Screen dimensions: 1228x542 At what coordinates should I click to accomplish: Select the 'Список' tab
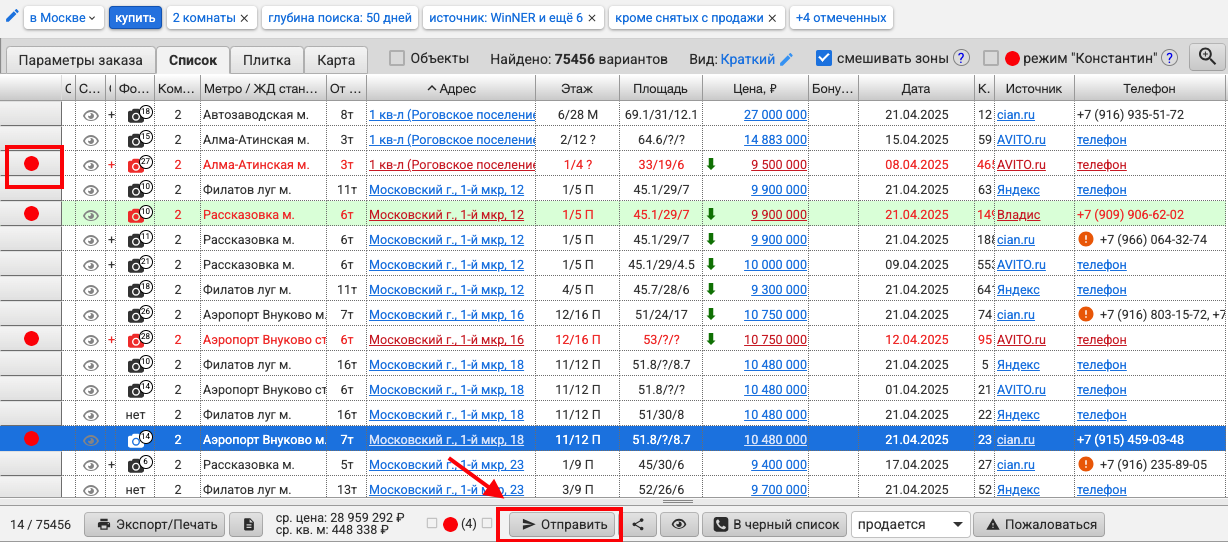[x=193, y=59]
